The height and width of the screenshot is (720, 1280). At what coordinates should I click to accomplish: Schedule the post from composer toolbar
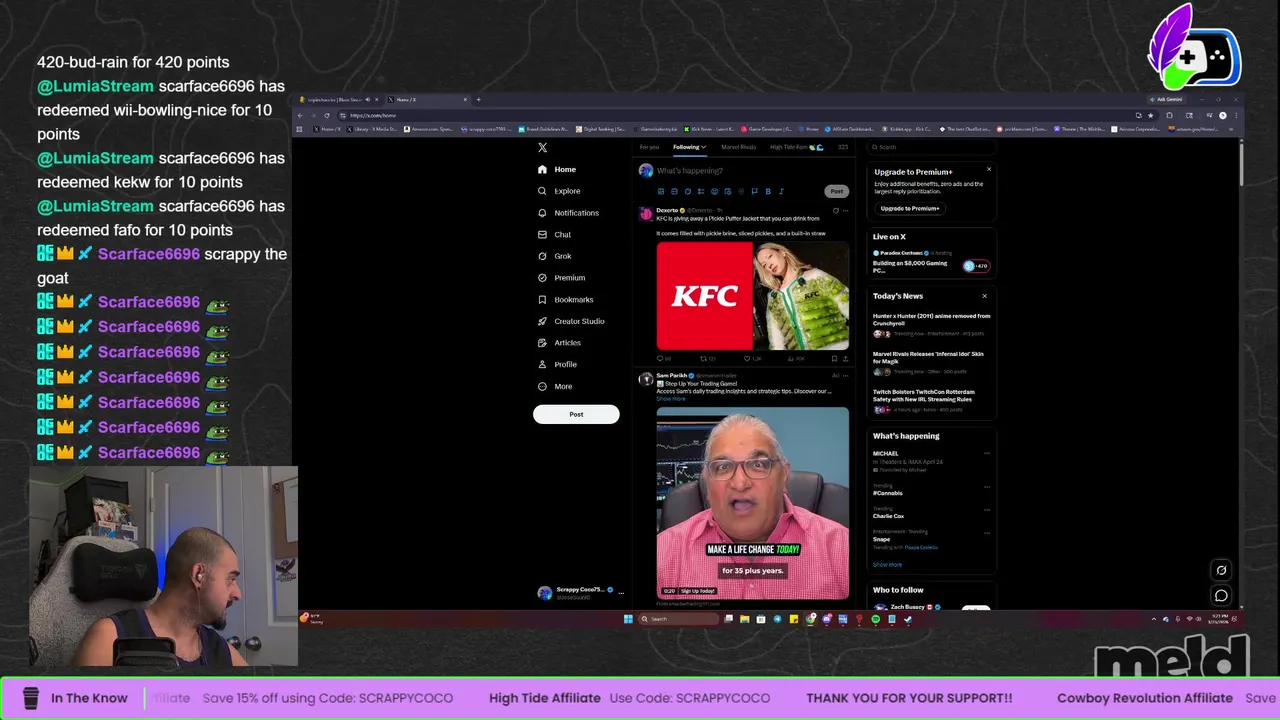tap(727, 191)
